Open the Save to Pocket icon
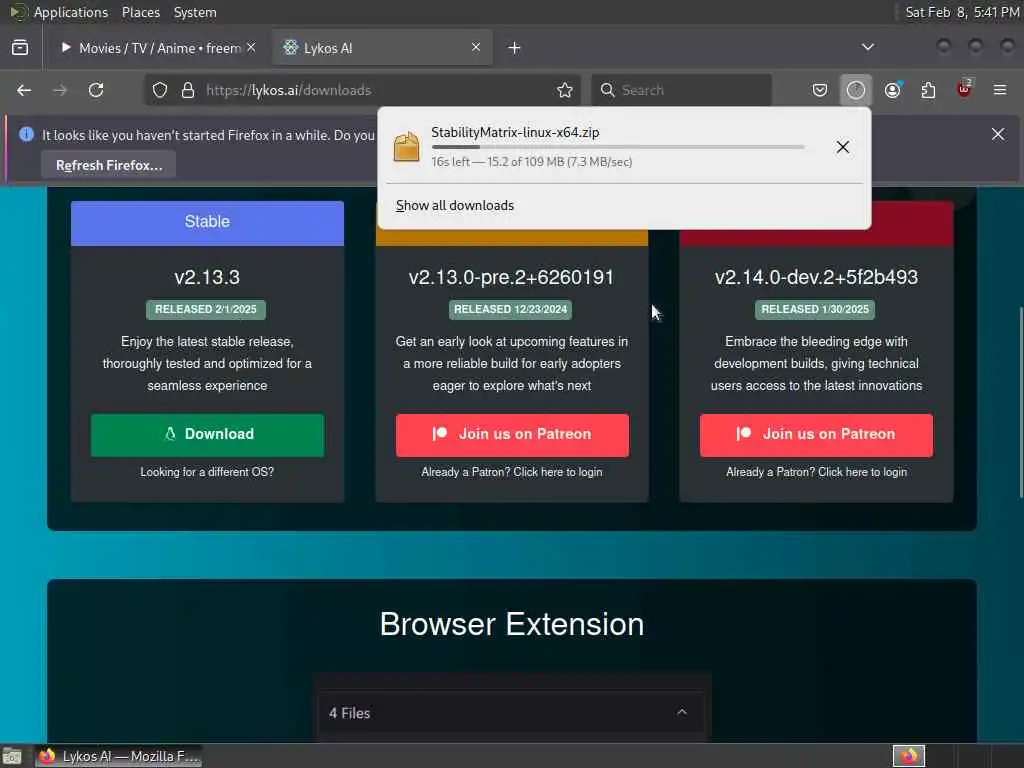The width and height of the screenshot is (1024, 768). click(x=820, y=90)
